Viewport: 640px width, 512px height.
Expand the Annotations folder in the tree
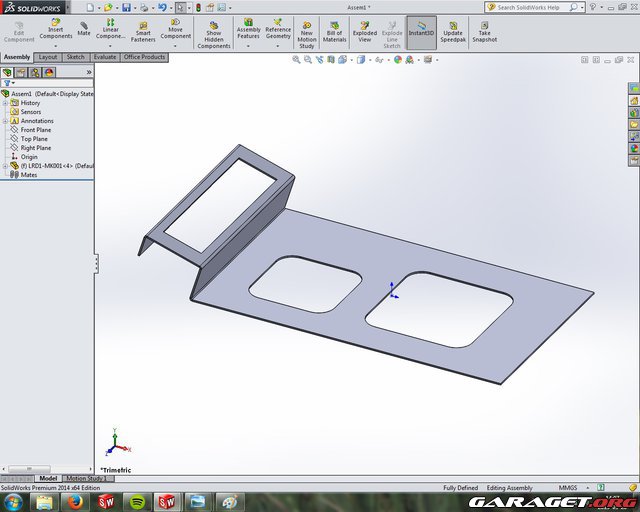(5, 121)
